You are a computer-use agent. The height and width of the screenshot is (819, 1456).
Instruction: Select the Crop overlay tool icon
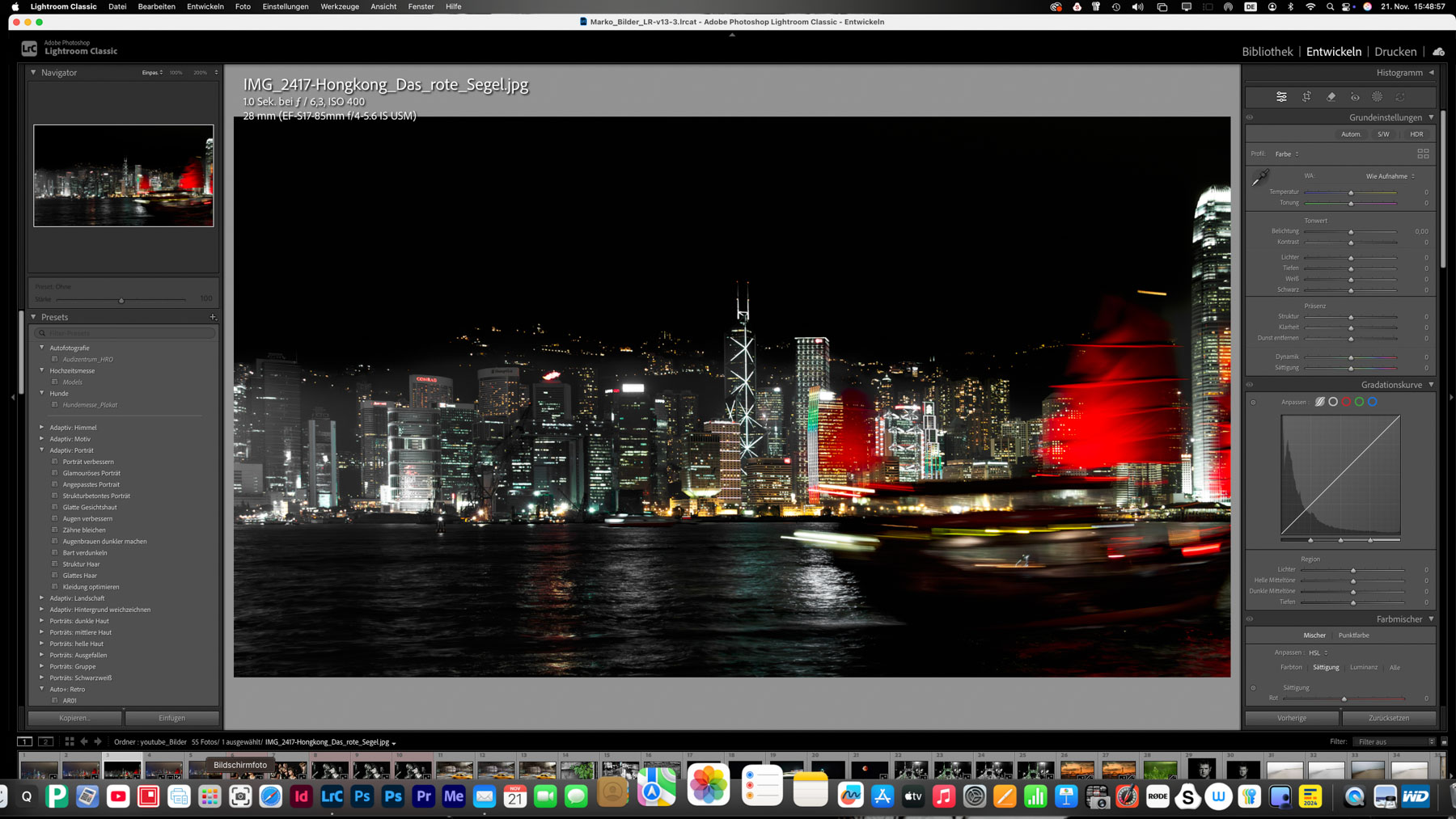click(x=1306, y=97)
